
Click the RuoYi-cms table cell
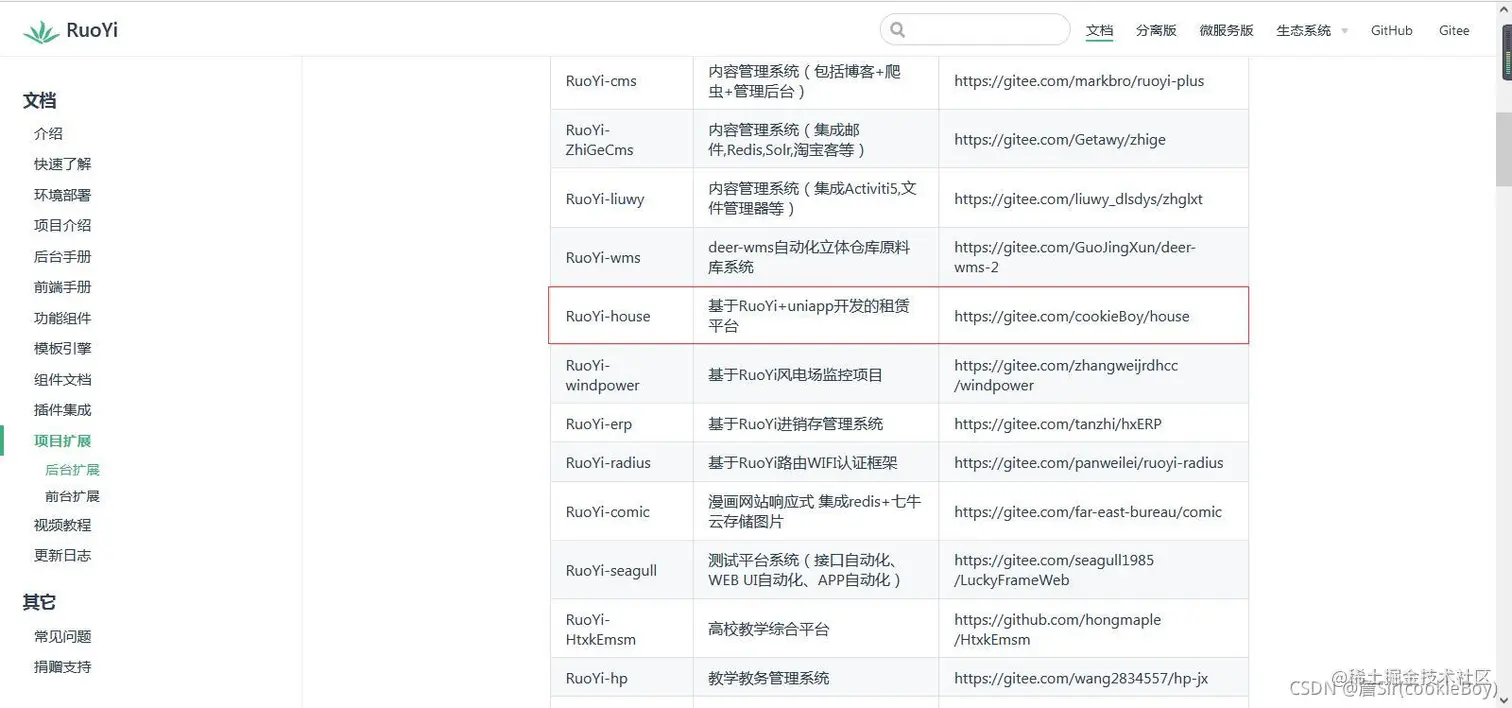pos(621,81)
